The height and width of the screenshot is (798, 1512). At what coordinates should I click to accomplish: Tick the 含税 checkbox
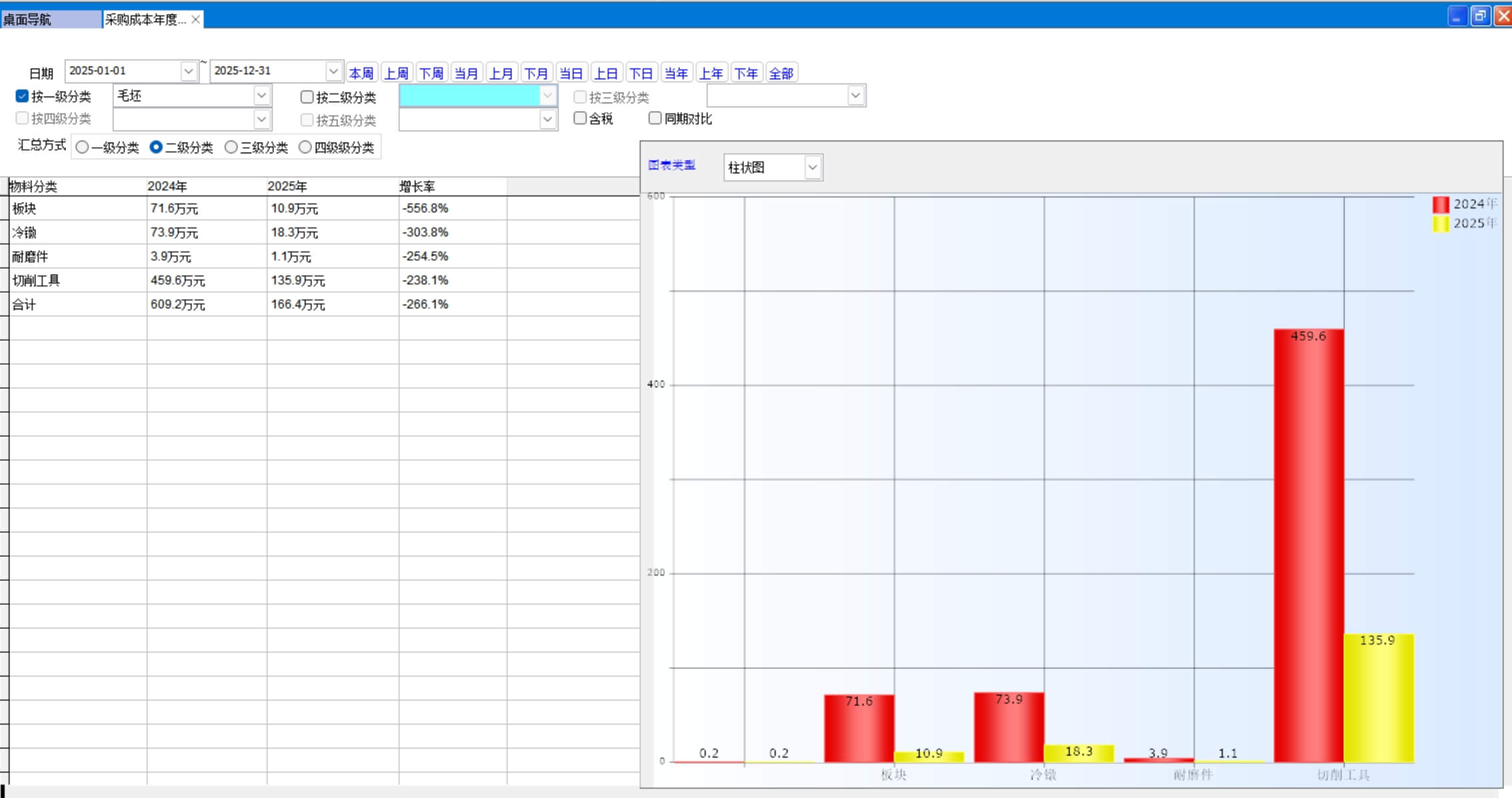(580, 118)
